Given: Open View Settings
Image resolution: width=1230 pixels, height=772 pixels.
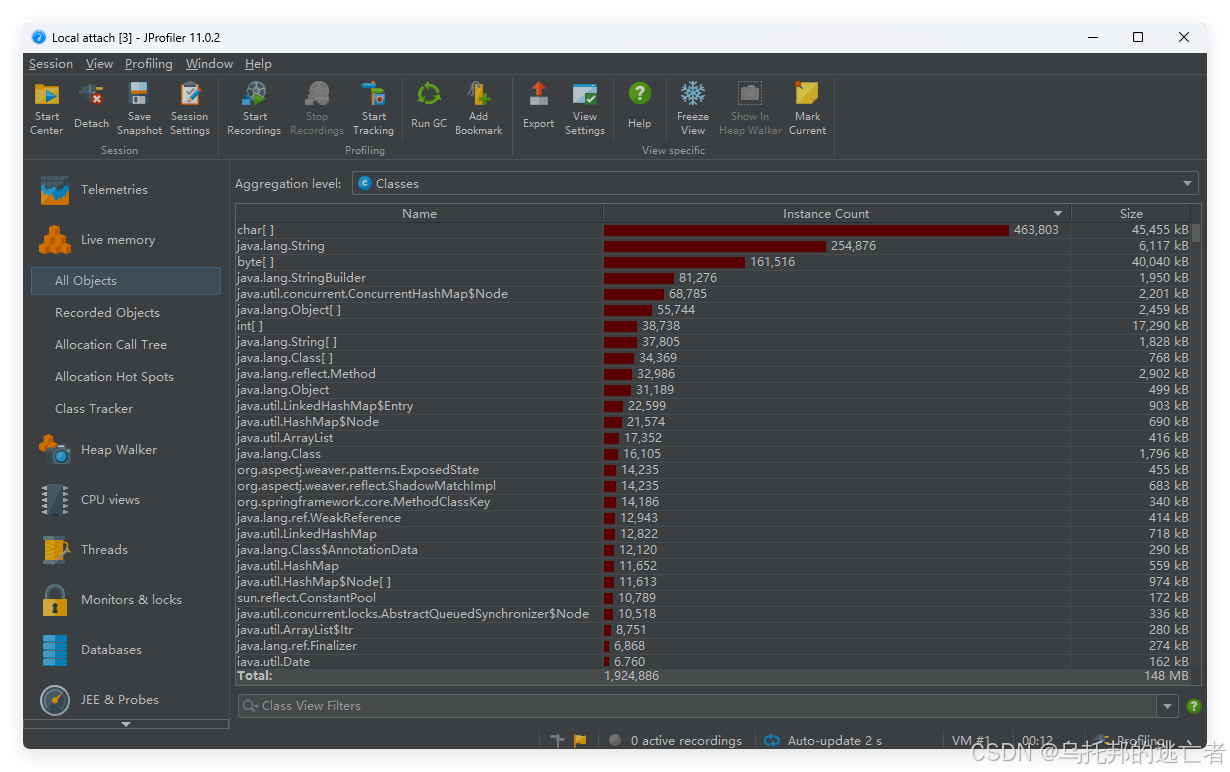Looking at the screenshot, I should click(x=585, y=108).
